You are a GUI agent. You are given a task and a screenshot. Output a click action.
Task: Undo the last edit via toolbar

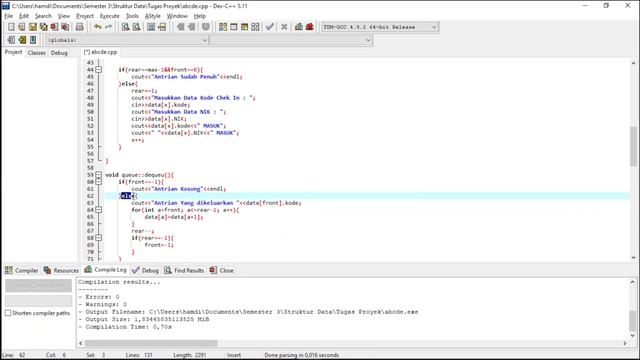coord(98,27)
